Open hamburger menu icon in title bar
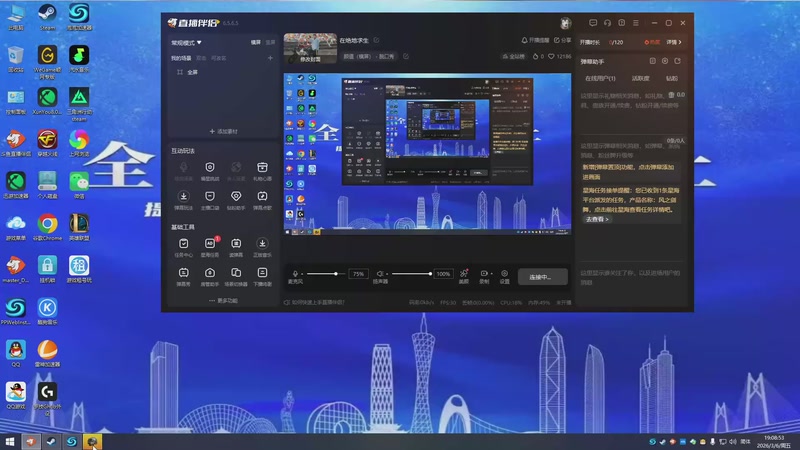 pyautogui.click(x=636, y=23)
